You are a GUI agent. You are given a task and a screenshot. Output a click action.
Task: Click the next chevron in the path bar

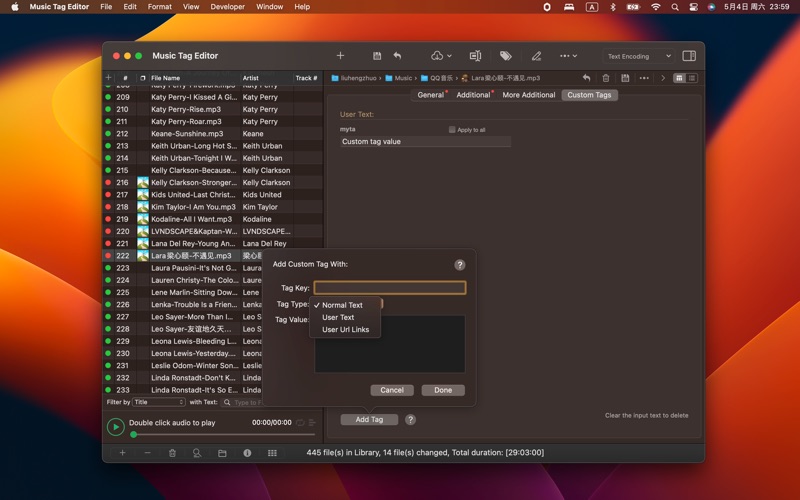click(663, 78)
